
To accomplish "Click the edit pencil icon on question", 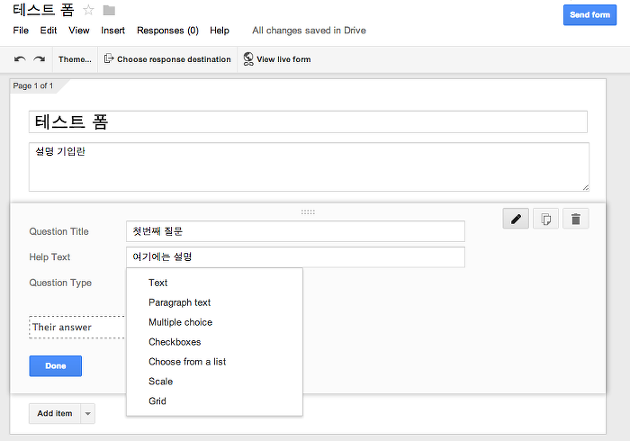I will point(515,219).
